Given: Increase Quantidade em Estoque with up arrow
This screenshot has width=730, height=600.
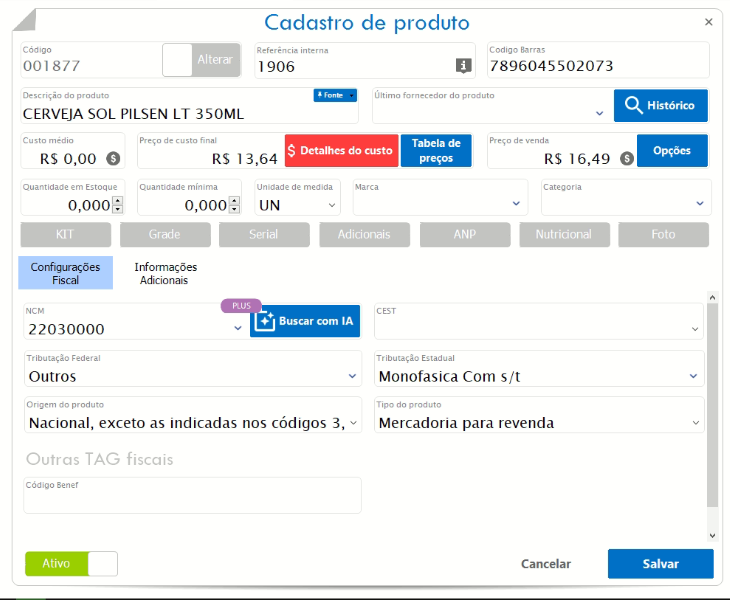Looking at the screenshot, I should 118,200.
